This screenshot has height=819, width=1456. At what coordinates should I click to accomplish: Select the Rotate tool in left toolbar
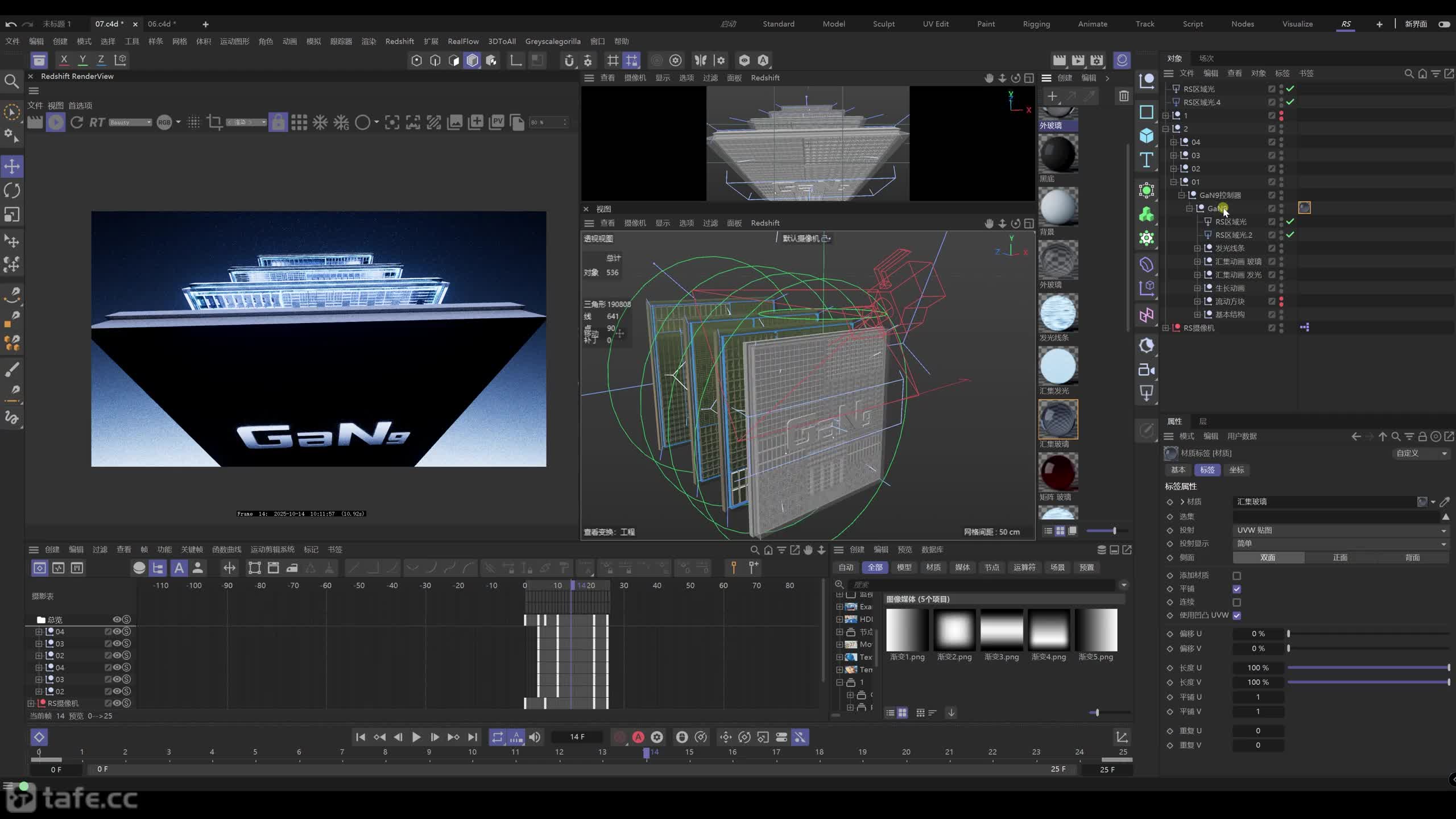[12, 191]
